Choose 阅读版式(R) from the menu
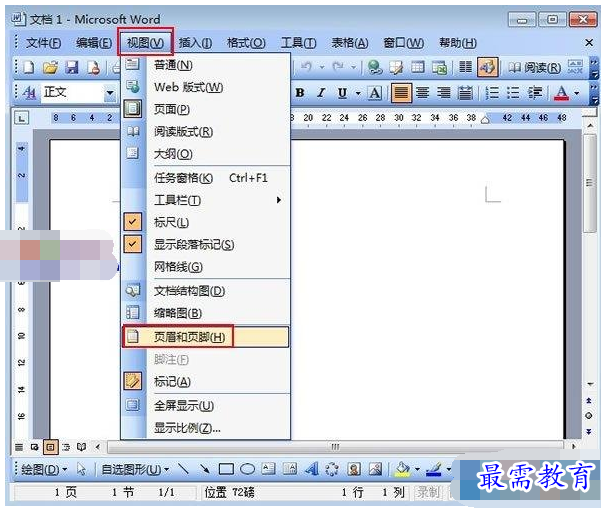 205,132
